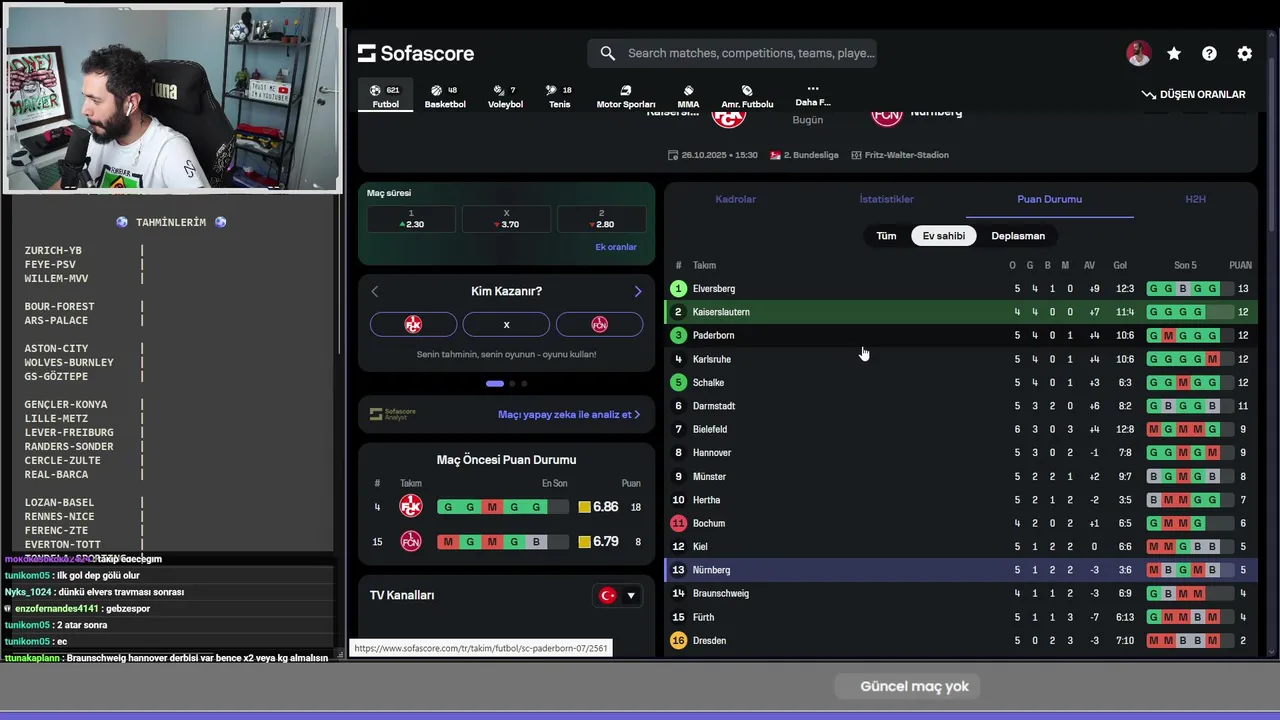The height and width of the screenshot is (720, 1280).
Task: Open Karlsruhe team in standings
Action: click(712, 359)
